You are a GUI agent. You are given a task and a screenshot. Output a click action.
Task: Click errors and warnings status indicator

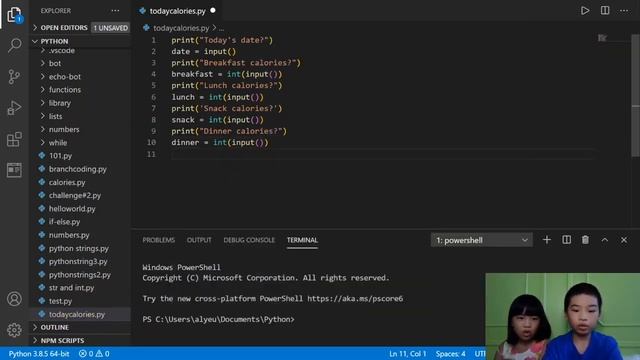click(x=94, y=353)
